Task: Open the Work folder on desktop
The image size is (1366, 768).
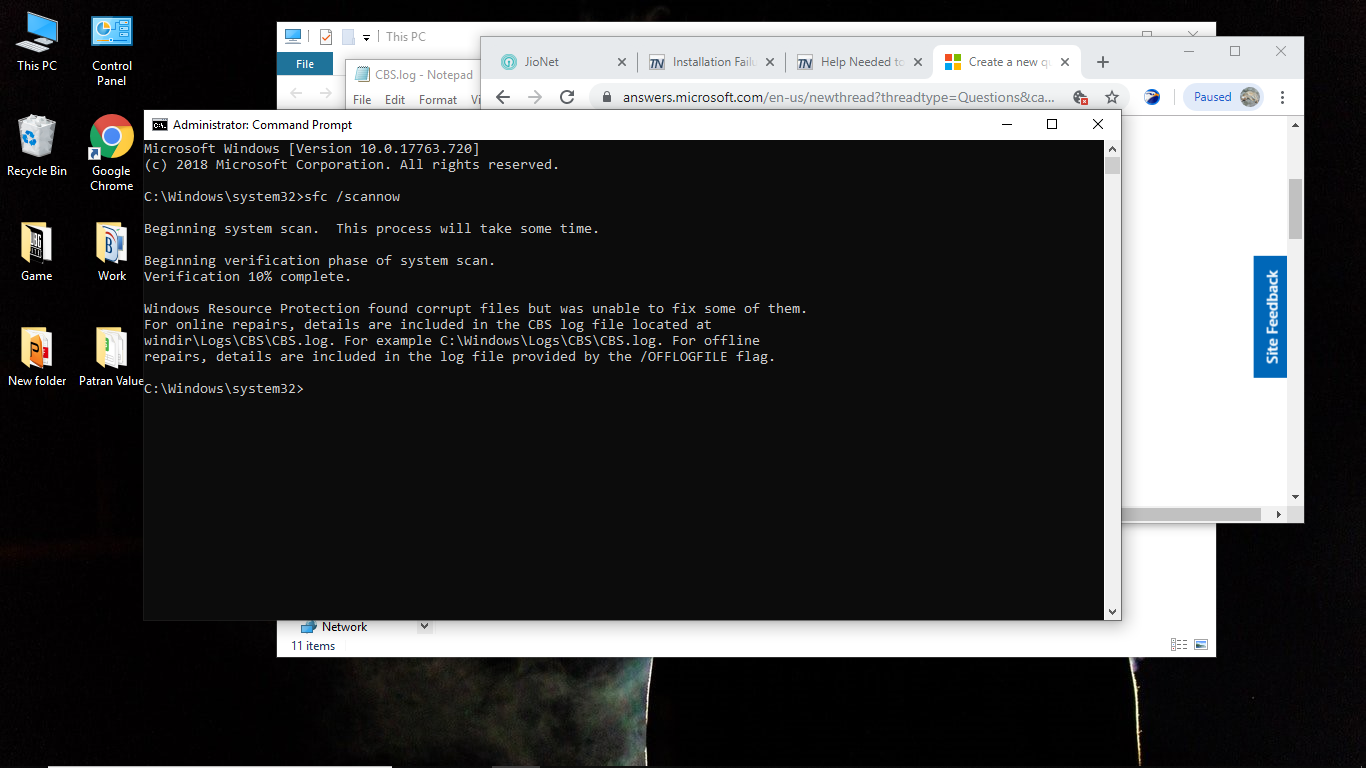Action: pyautogui.click(x=112, y=252)
